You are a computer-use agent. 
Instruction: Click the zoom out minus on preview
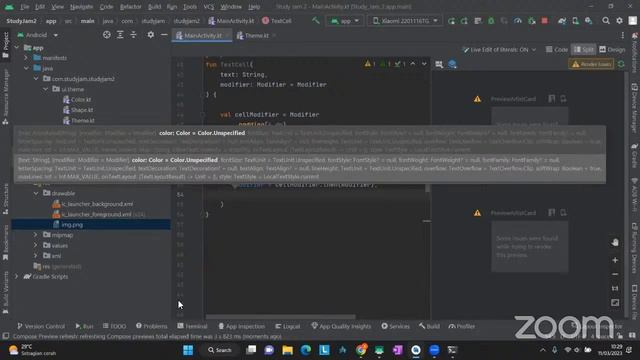point(615,274)
